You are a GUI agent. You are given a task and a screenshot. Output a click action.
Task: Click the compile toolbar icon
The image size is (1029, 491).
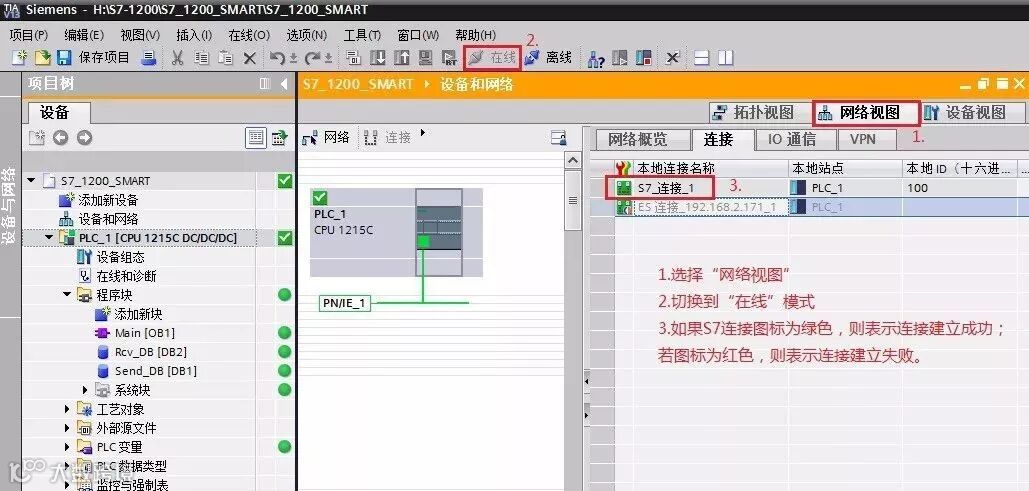354,58
